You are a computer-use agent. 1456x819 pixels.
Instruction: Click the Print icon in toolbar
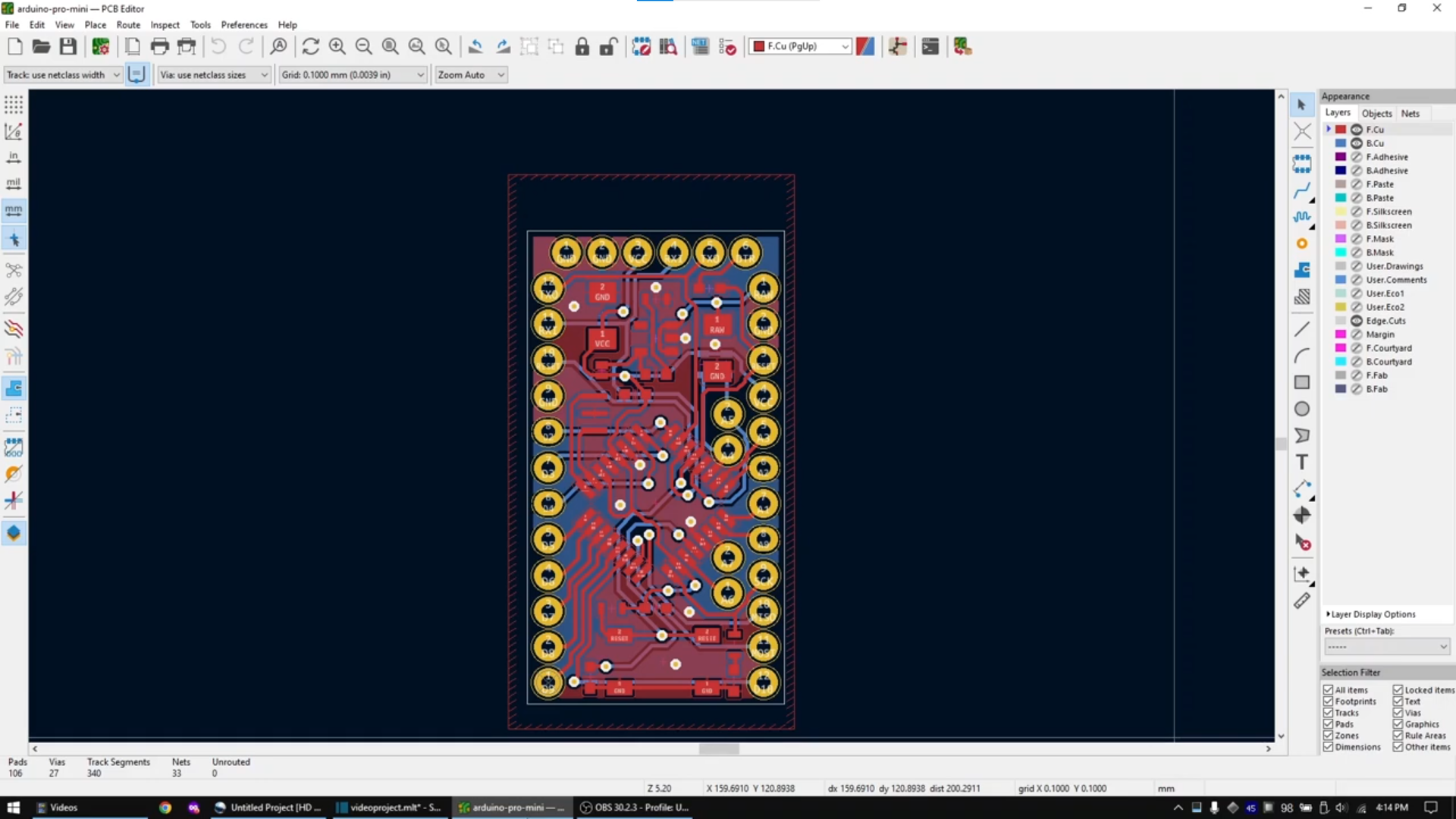tap(159, 47)
